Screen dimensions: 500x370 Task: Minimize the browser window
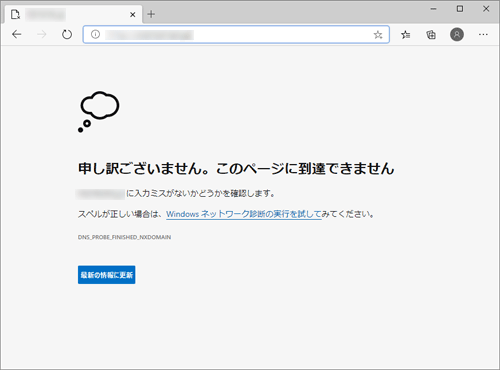433,9
